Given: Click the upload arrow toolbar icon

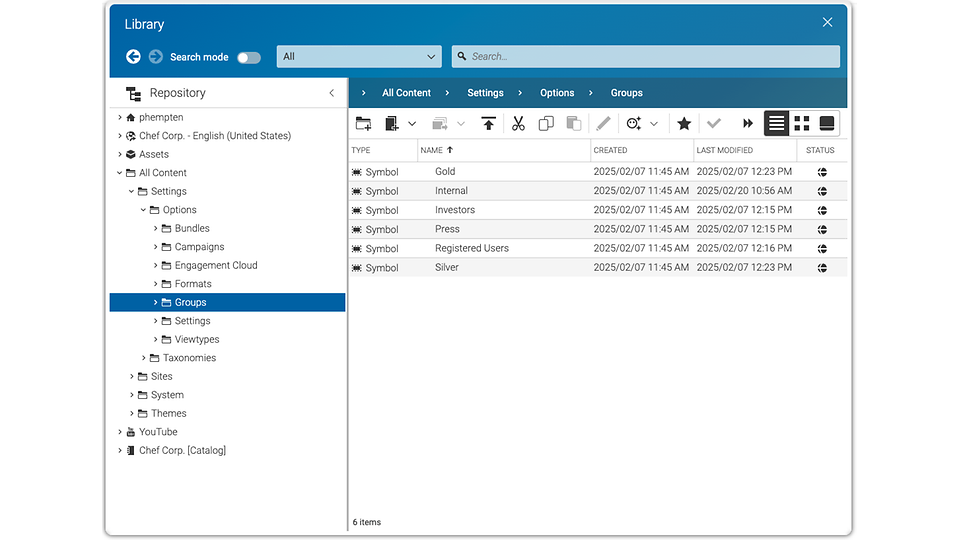Looking at the screenshot, I should (x=488, y=124).
